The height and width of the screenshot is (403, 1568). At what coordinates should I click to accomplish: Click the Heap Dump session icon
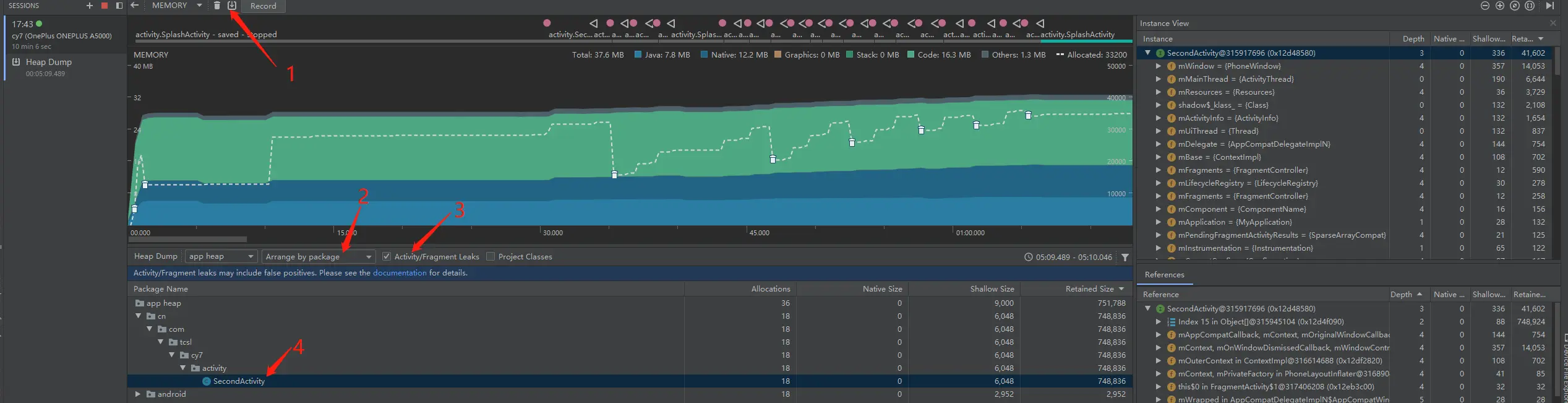tap(17, 62)
